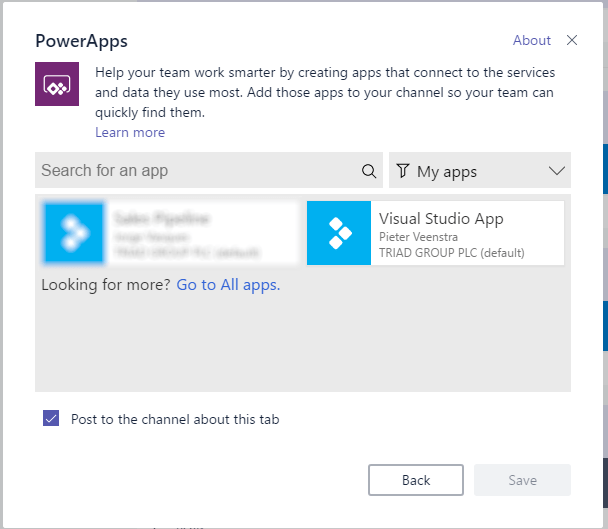This screenshot has width=608, height=529.
Task: Close the PowerApps dialog
Action: click(572, 40)
